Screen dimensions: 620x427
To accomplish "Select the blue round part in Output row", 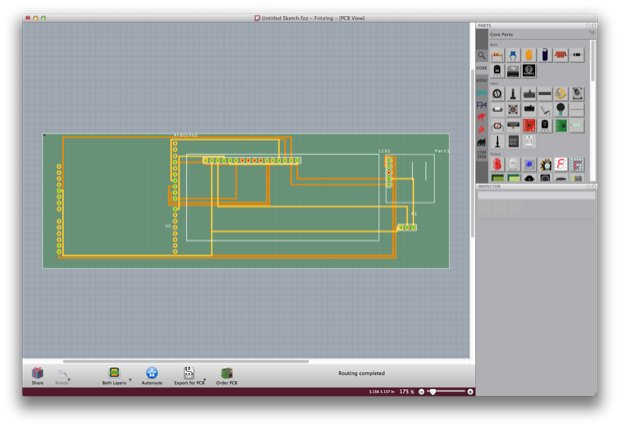I will point(529,164).
